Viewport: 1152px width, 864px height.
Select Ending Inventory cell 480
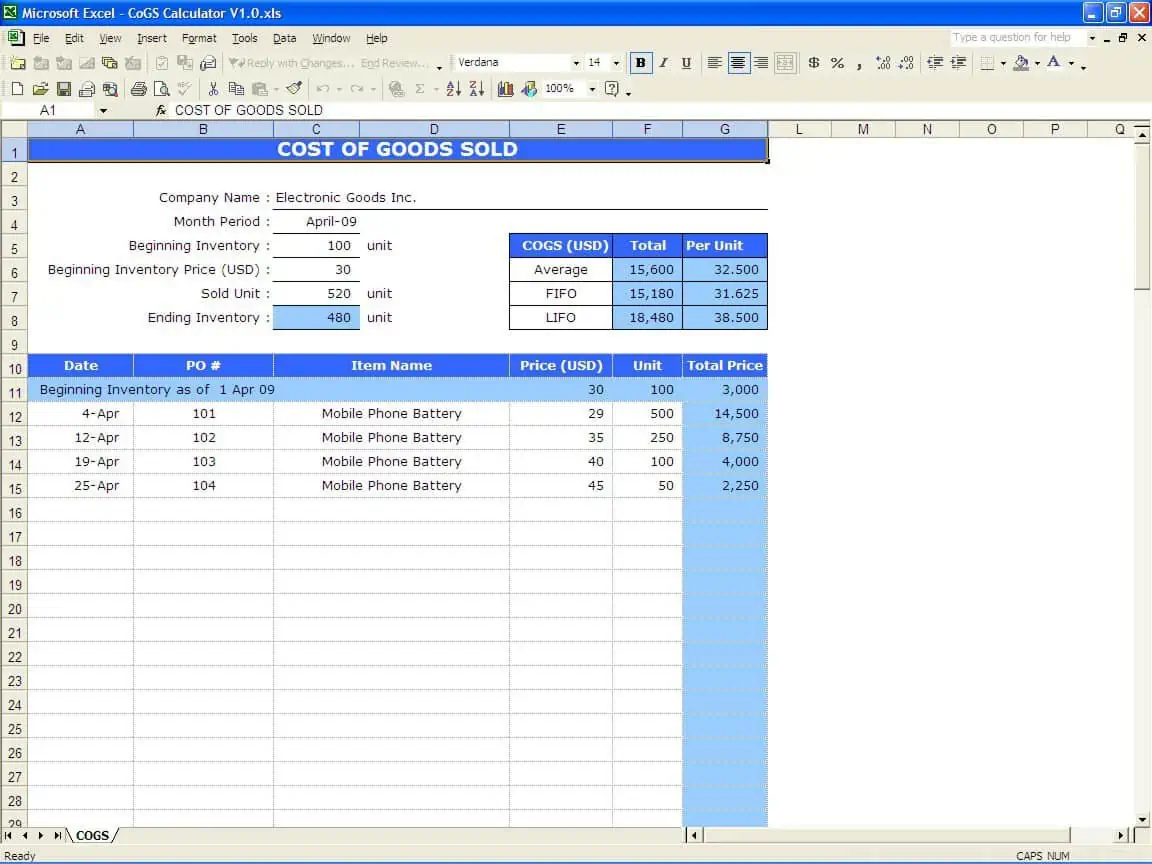pos(316,317)
